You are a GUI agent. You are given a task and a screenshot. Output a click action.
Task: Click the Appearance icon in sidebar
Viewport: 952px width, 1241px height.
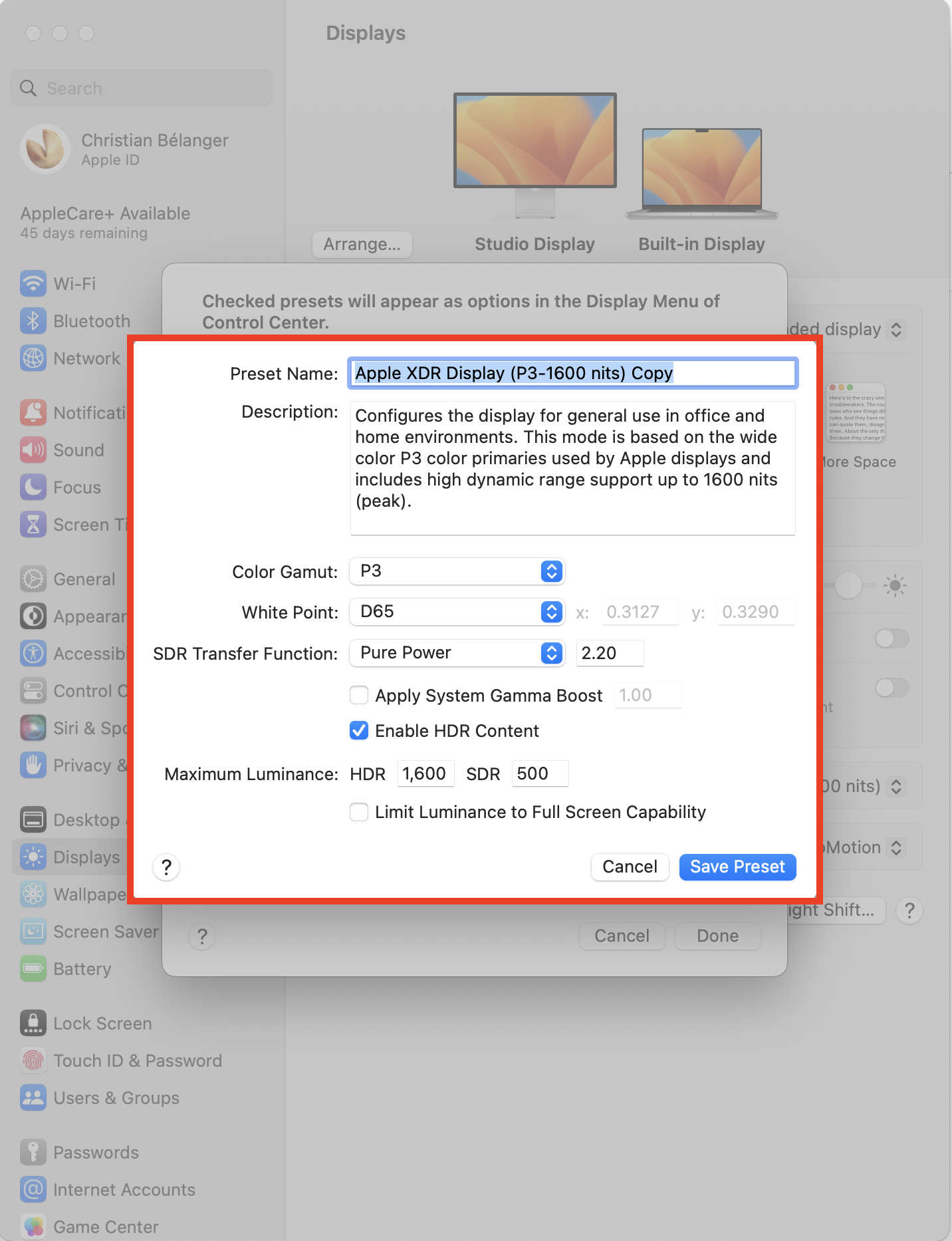(33, 616)
